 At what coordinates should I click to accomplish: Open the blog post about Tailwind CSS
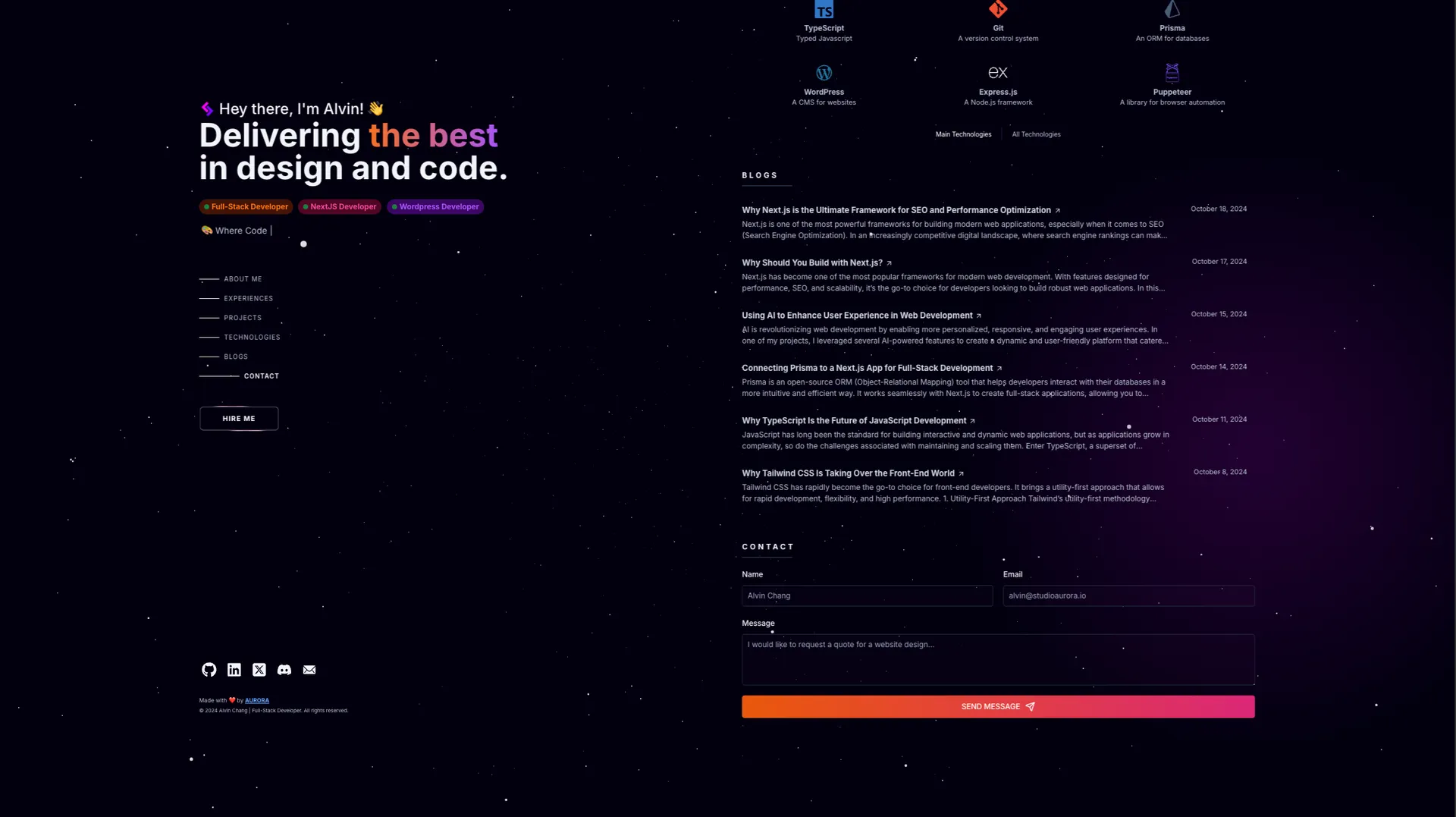pyautogui.click(x=848, y=473)
